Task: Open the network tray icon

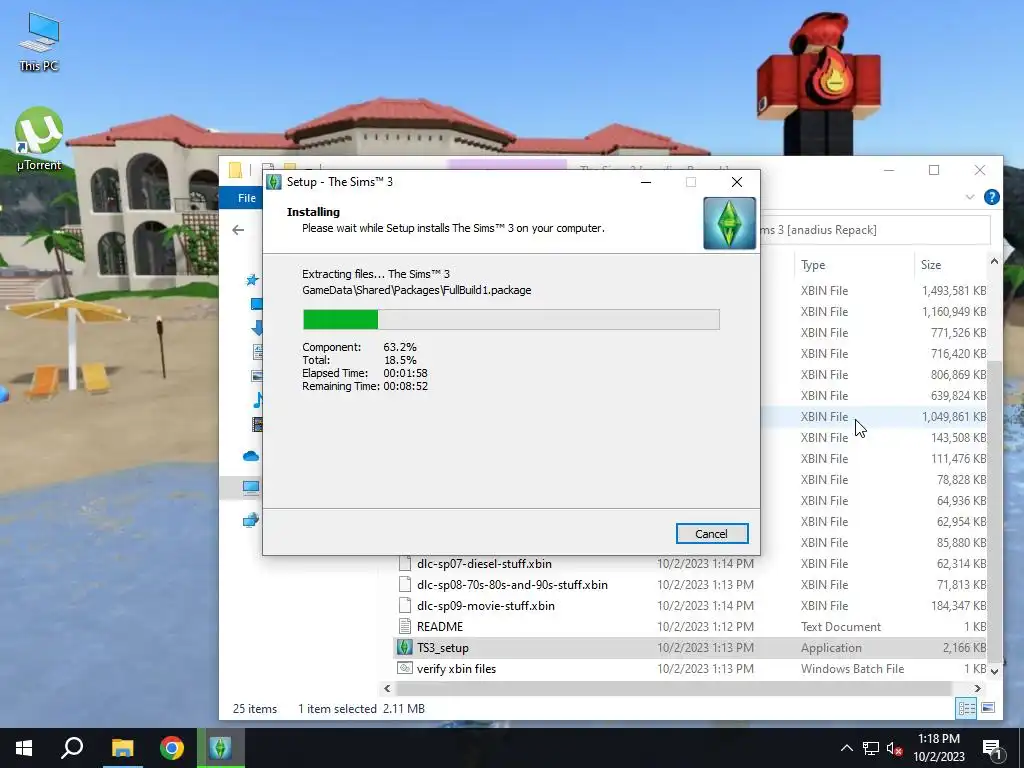Action: click(871, 748)
